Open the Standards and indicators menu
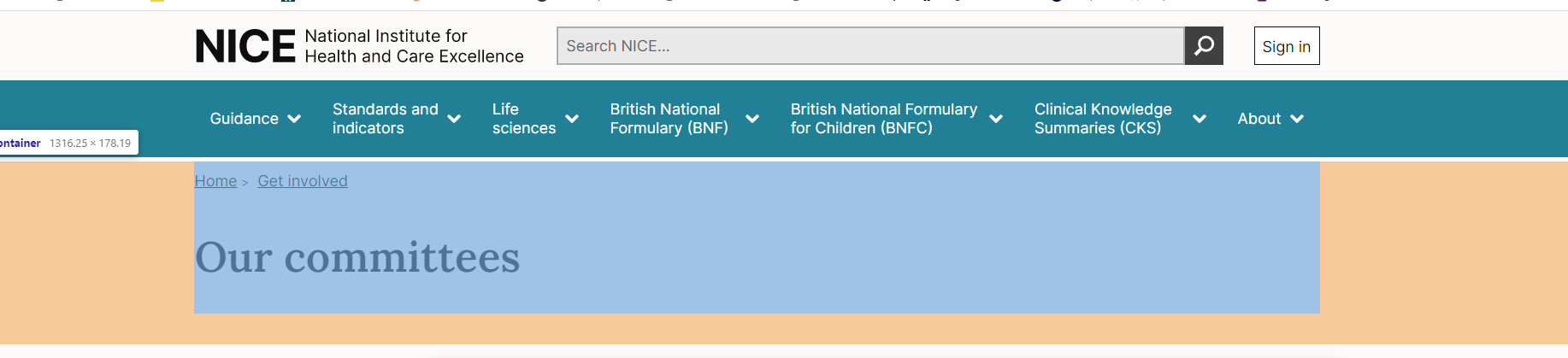Screen dimensions: 1568x358 (x=386, y=119)
